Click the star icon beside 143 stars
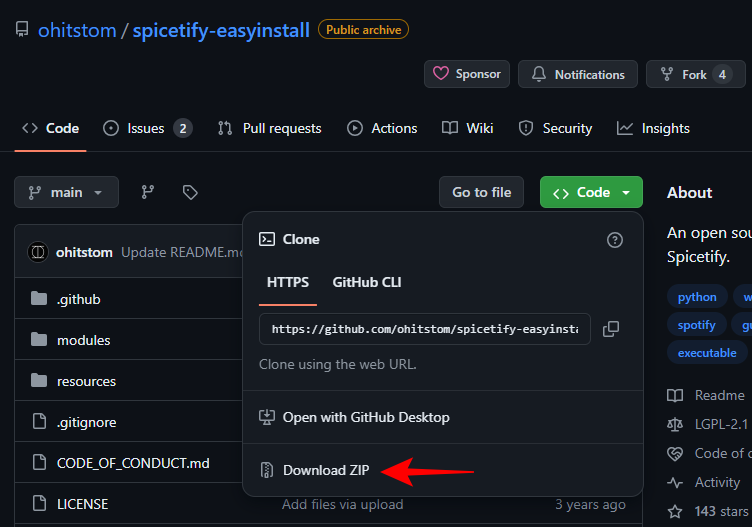Screen dimensions: 752x527 coord(675,512)
